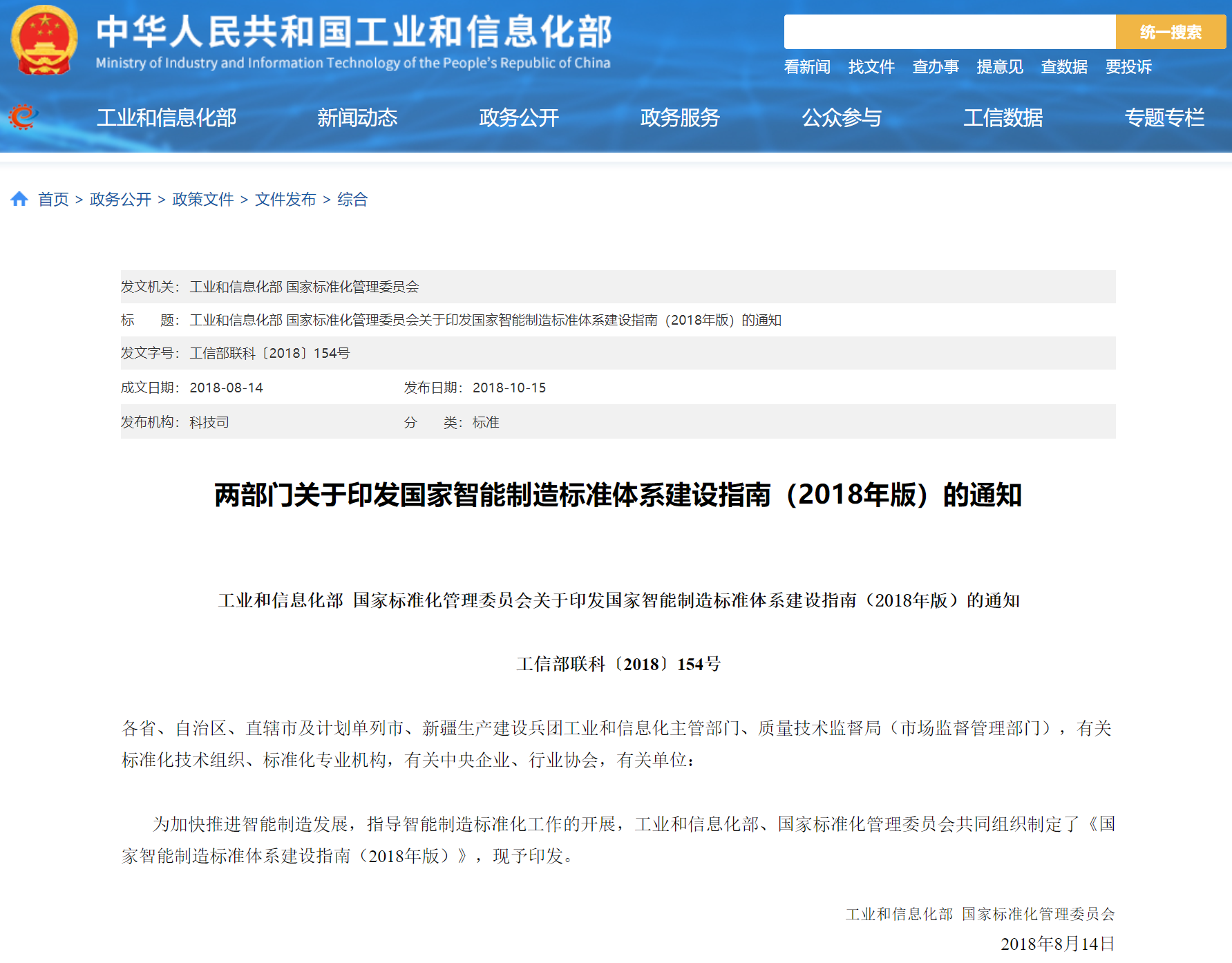
Task: Click the national emblem logo
Action: pos(44,39)
